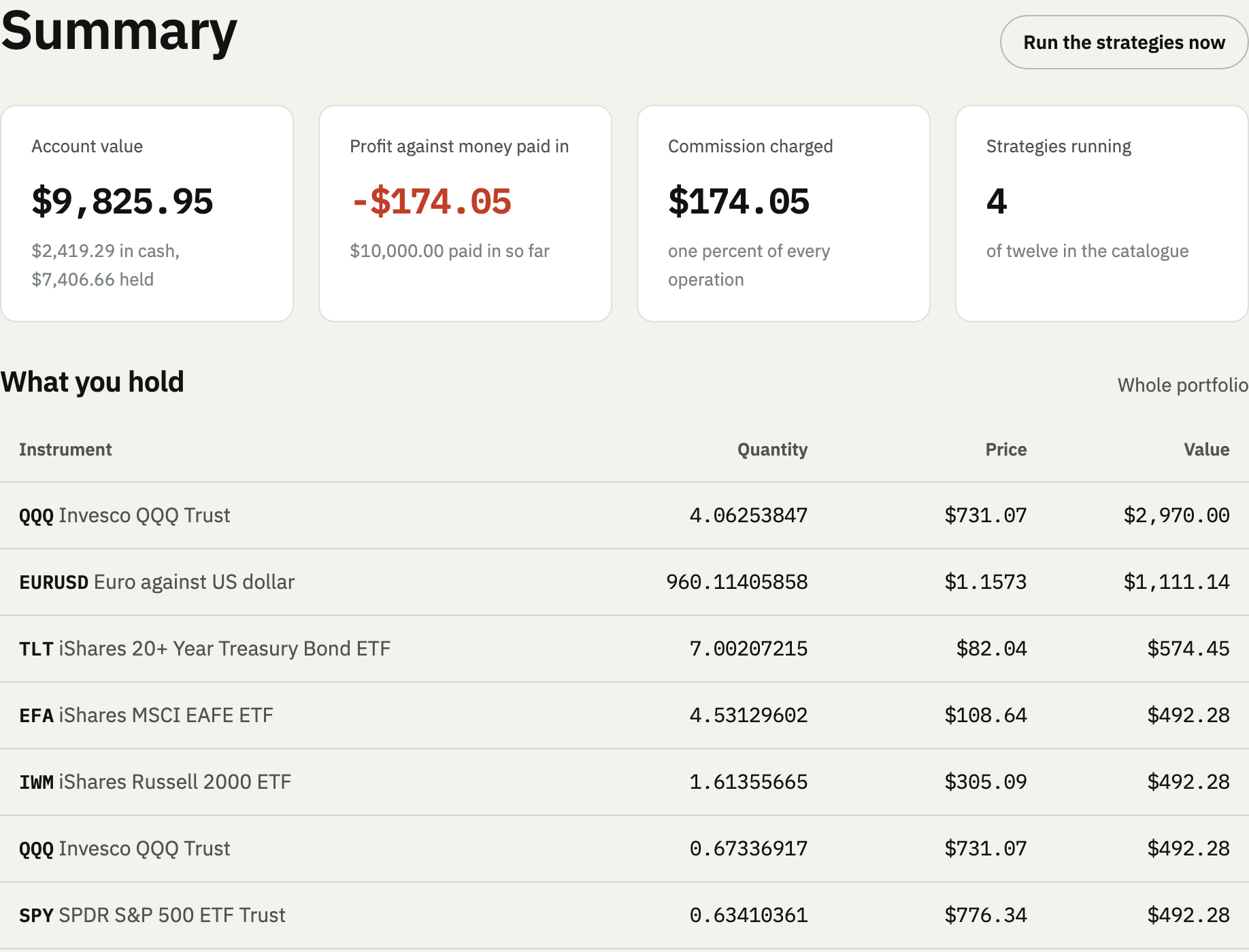This screenshot has width=1249, height=952.
Task: Click the value $574.45
Action: (1188, 649)
